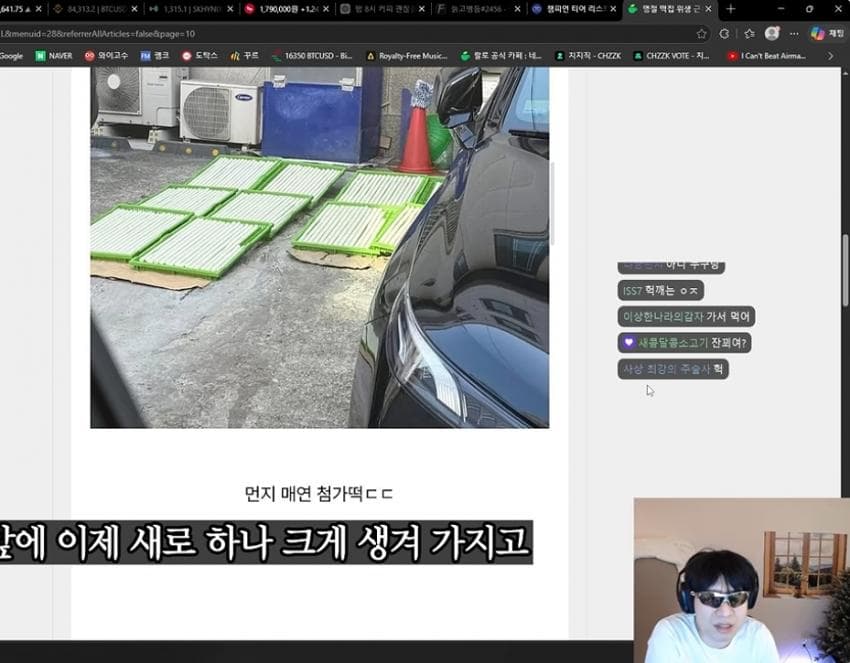
Task: Open the 탈토 공식 카페 bookmark
Action: click(x=501, y=56)
